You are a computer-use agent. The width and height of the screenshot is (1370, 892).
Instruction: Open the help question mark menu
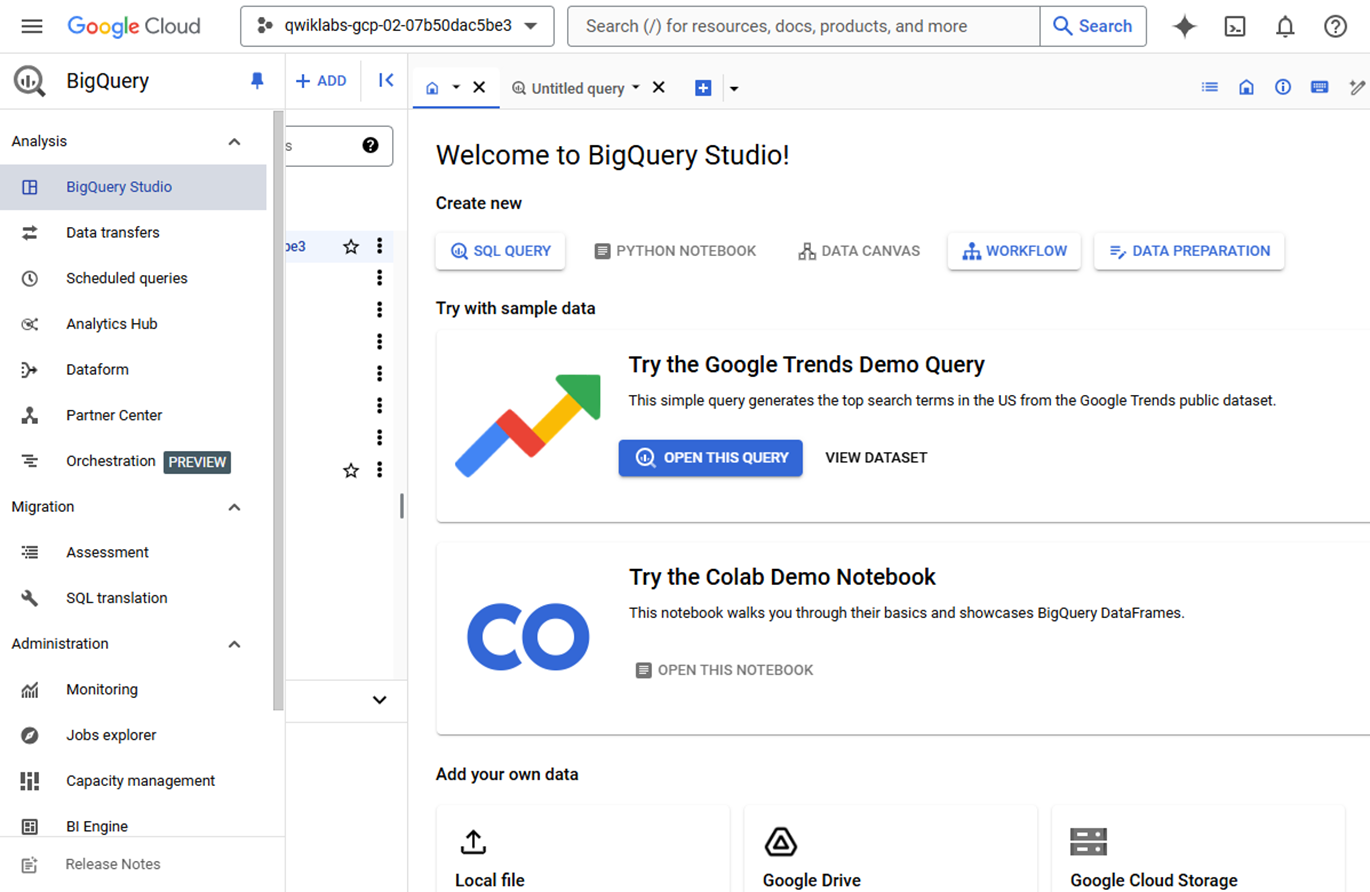point(1335,27)
